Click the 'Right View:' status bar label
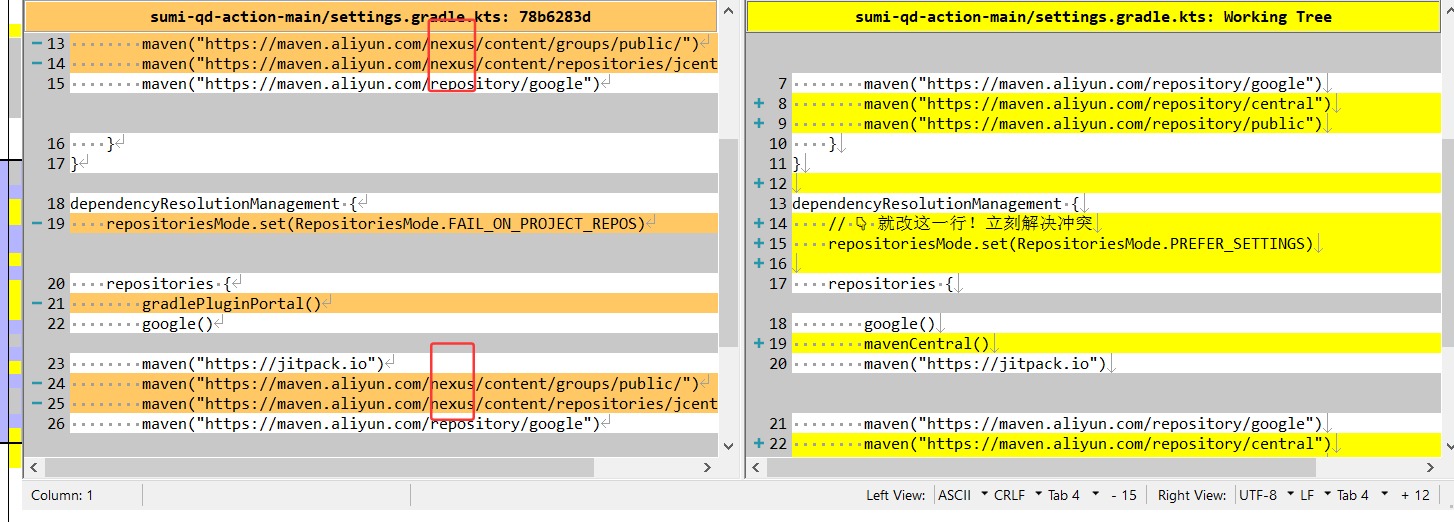The width and height of the screenshot is (1454, 522). click(x=1192, y=495)
